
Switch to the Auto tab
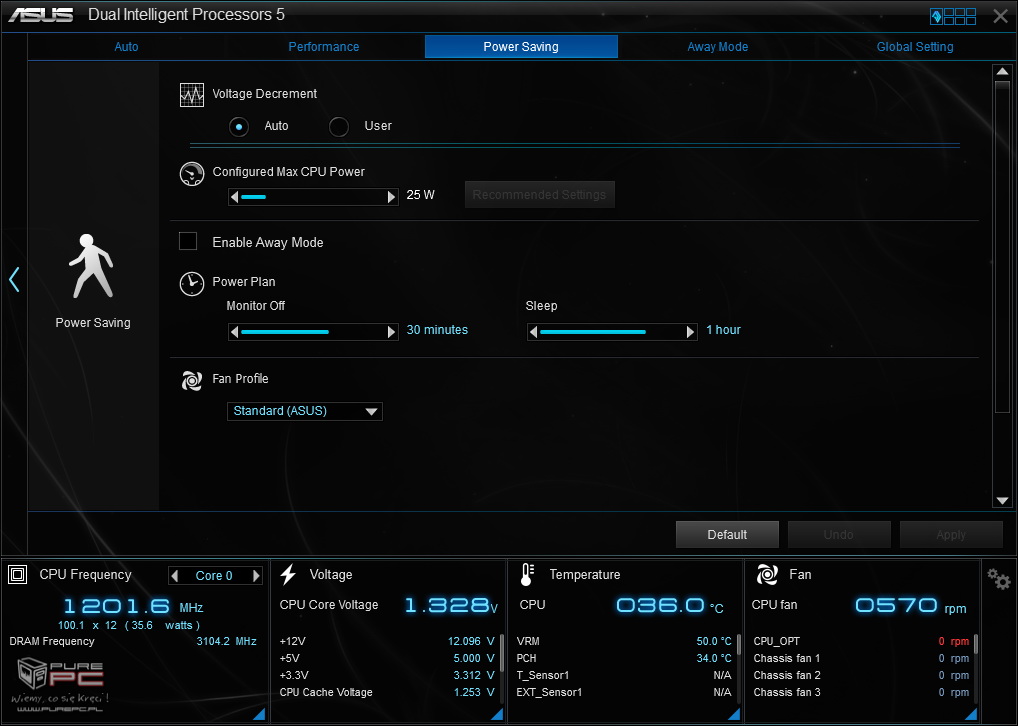127,47
